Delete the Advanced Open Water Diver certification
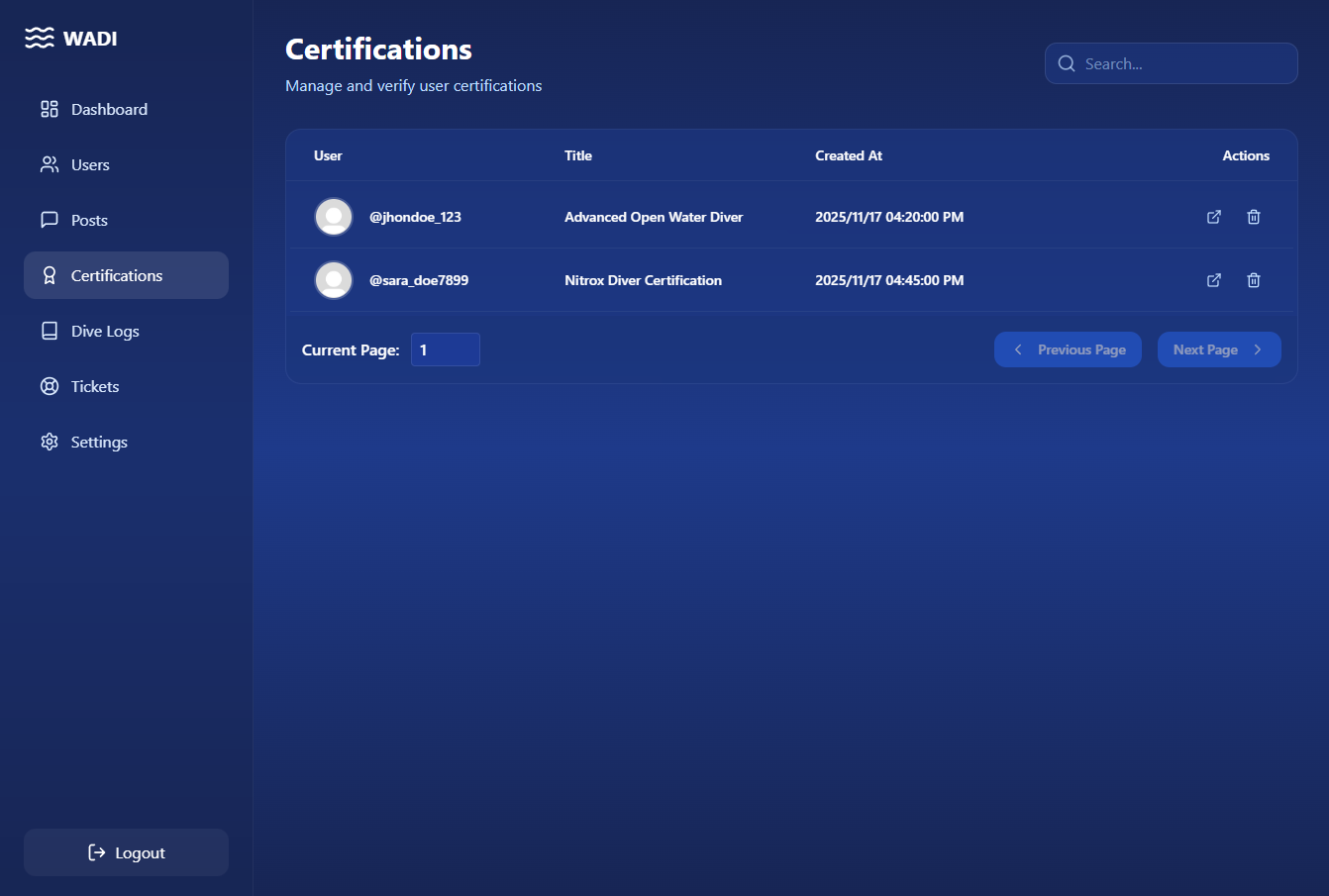Viewport: 1329px width, 896px height. (1253, 217)
